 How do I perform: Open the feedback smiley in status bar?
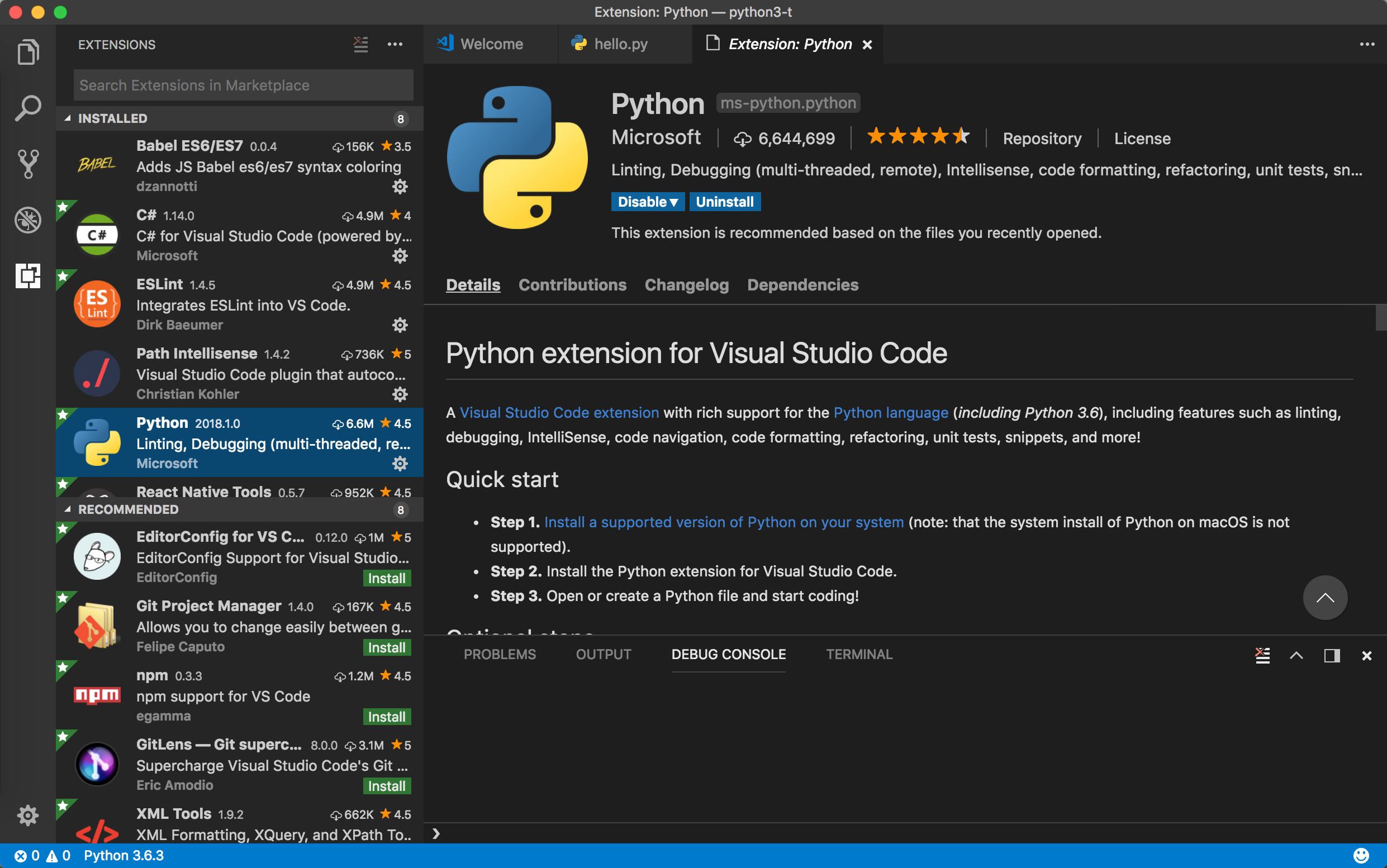tap(1362, 855)
